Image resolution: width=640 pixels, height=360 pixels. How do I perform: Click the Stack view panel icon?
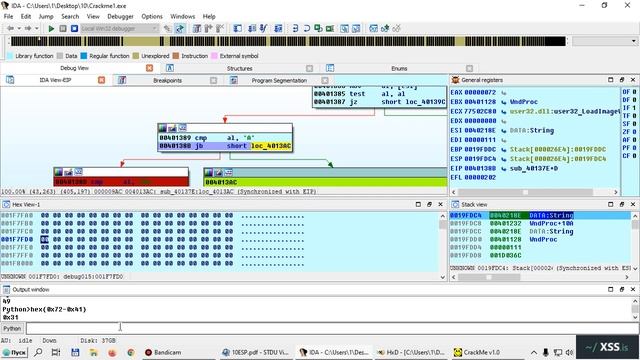tap(455, 204)
